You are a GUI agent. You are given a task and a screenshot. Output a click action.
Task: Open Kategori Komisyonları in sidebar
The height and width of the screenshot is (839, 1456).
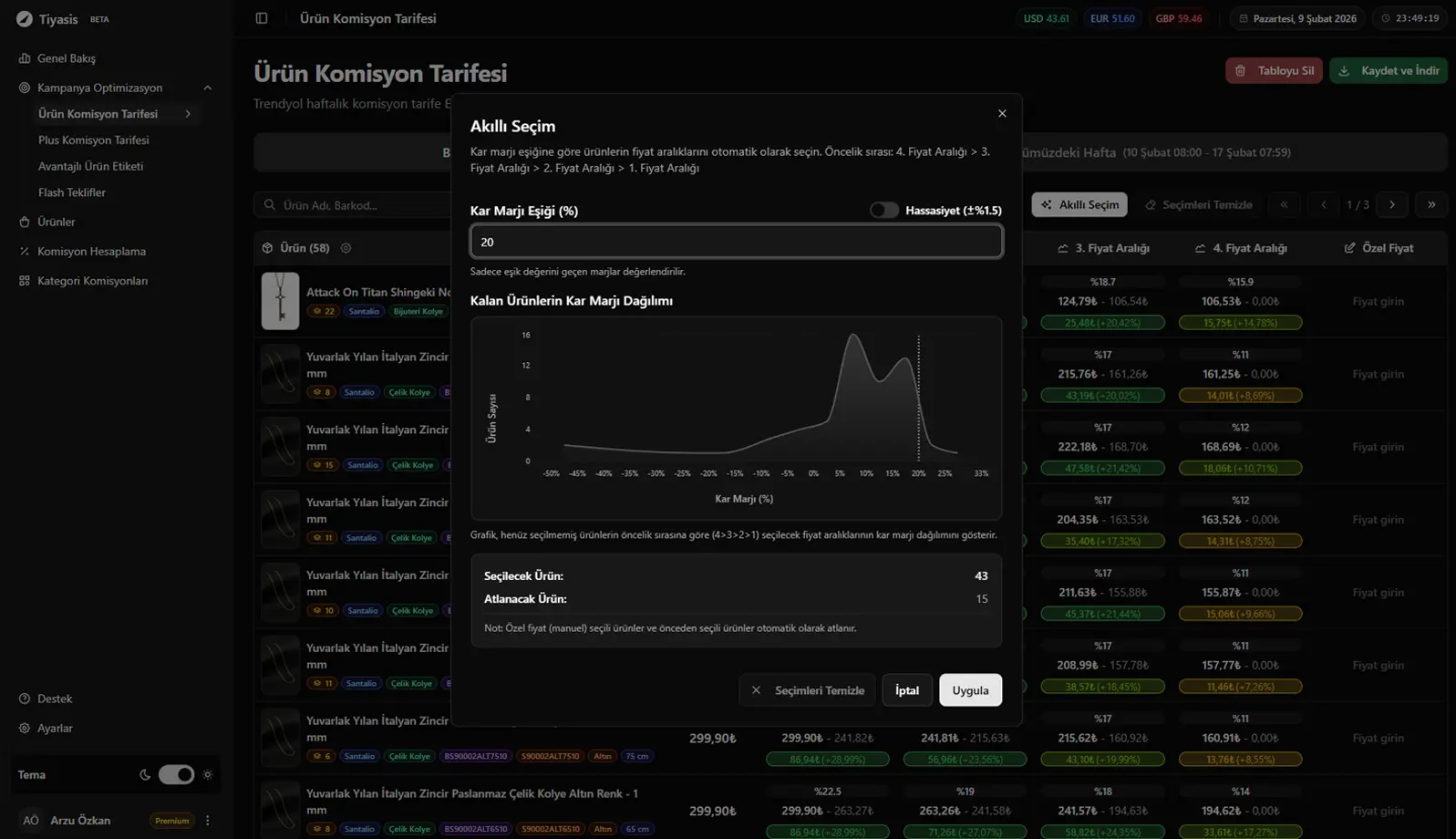coord(92,281)
